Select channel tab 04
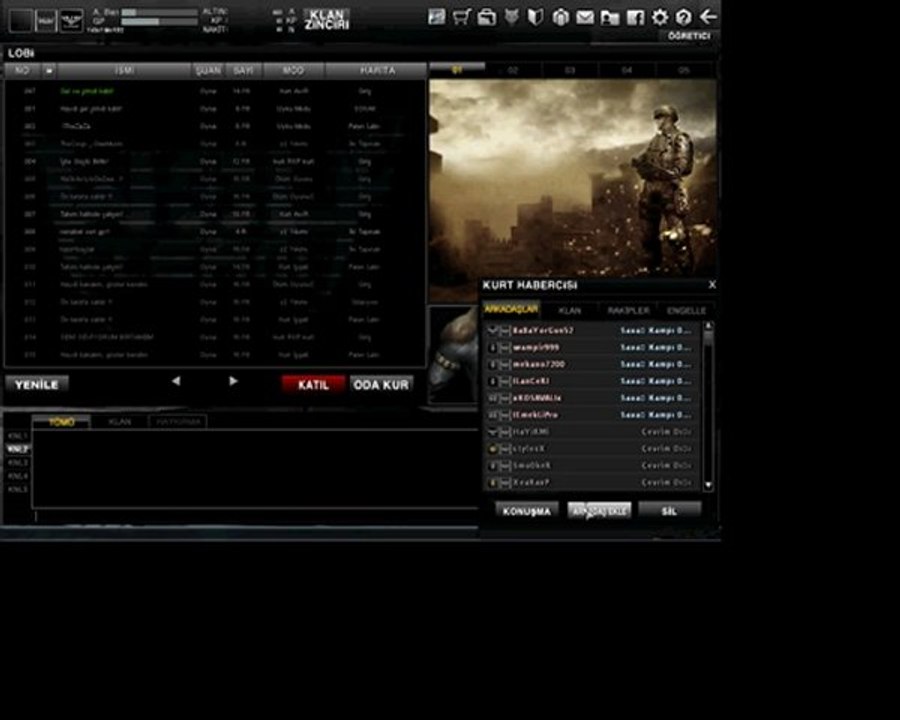Image resolution: width=900 pixels, height=720 pixels. tap(626, 70)
